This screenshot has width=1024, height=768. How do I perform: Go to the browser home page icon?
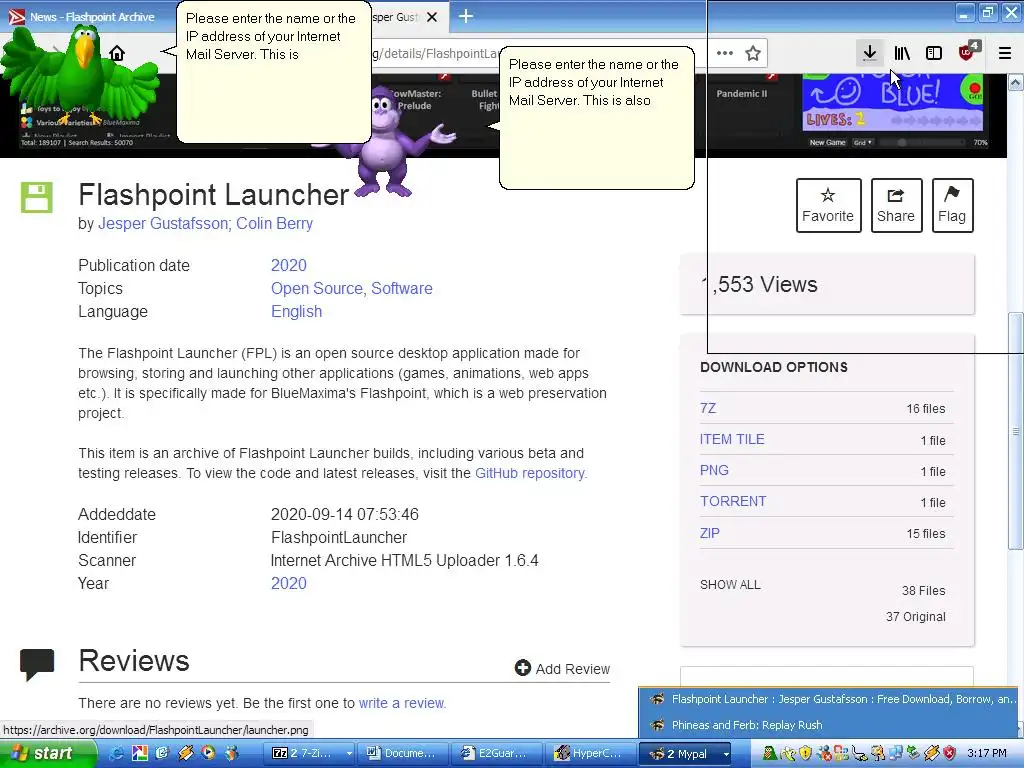(x=117, y=53)
